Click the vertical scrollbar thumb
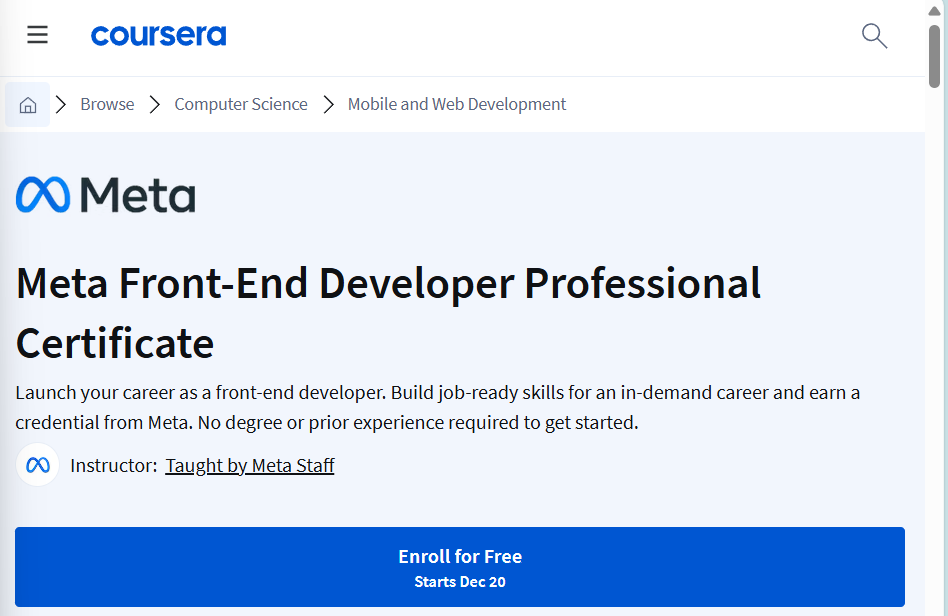This screenshot has height=616, width=948. (x=935, y=56)
